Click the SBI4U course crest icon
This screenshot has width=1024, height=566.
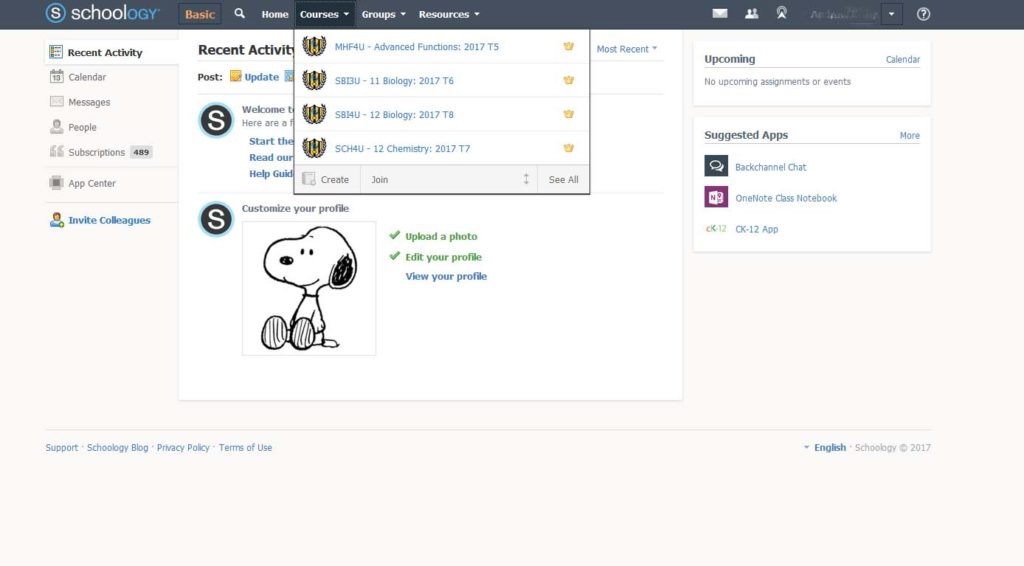314,114
